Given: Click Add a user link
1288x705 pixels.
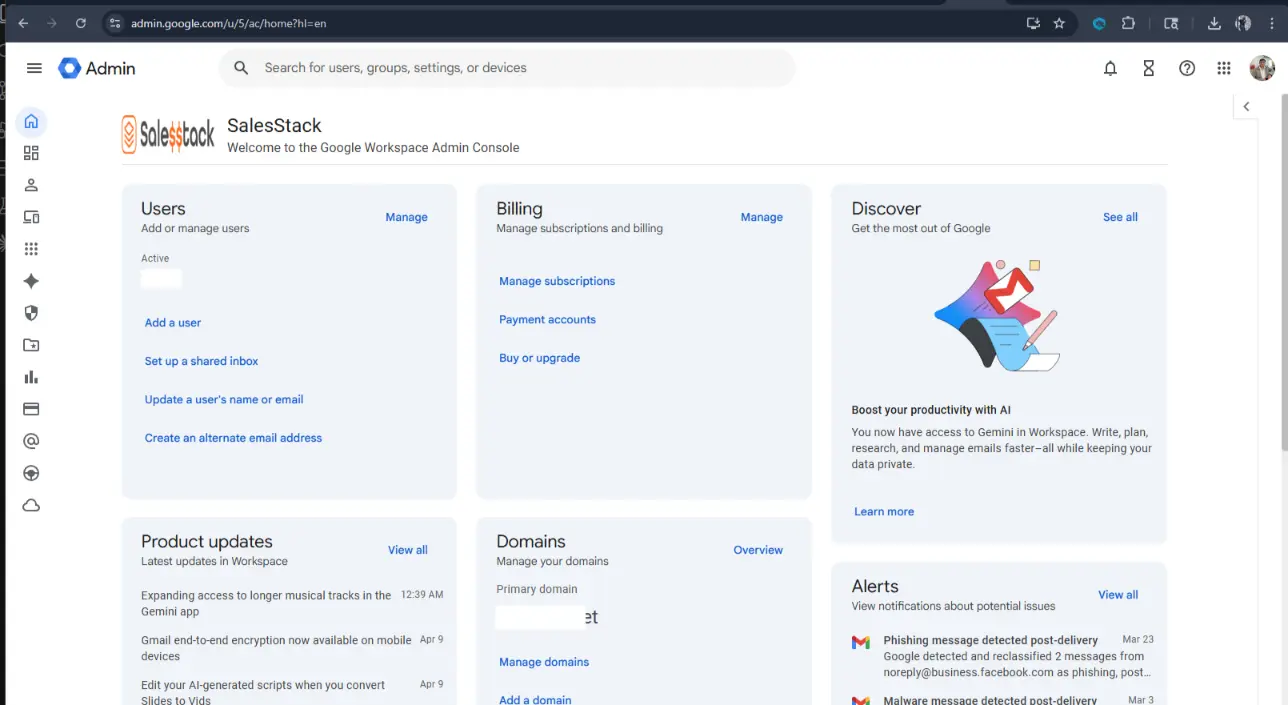Looking at the screenshot, I should [x=173, y=323].
